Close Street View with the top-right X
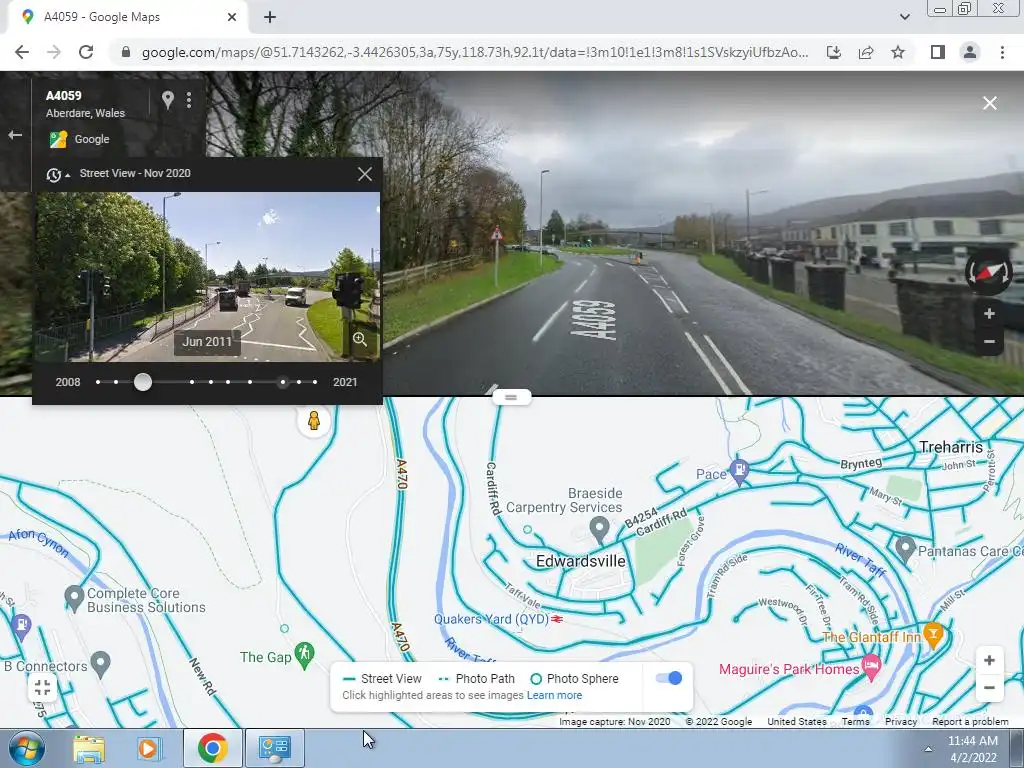Viewport: 1024px width, 768px height. click(x=989, y=103)
